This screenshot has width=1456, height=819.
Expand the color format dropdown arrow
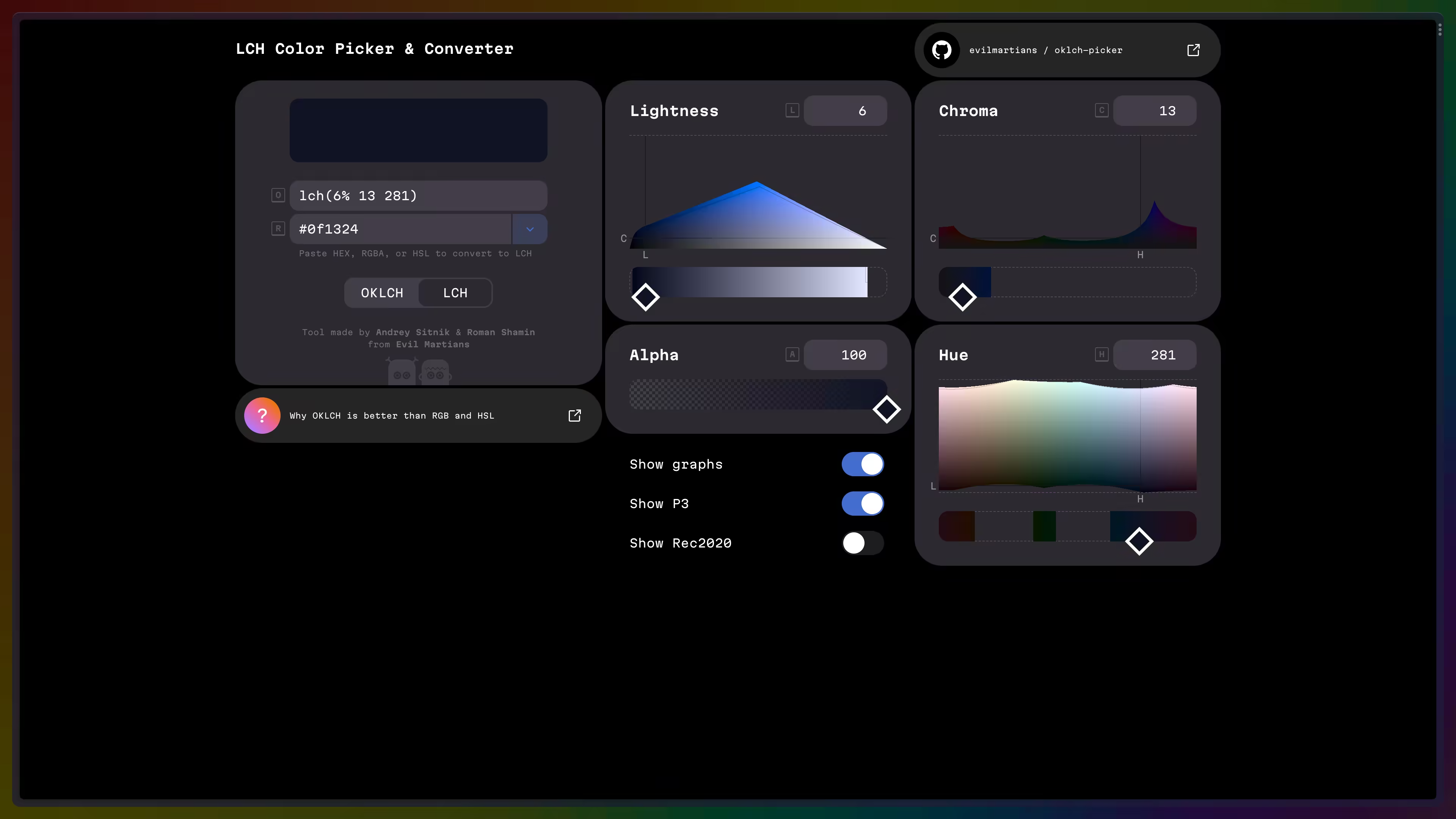pyautogui.click(x=530, y=229)
